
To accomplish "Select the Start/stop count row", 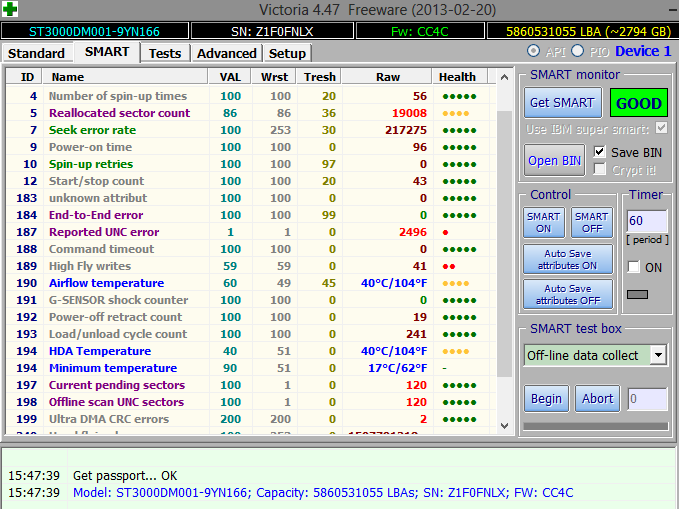I will (x=251, y=181).
